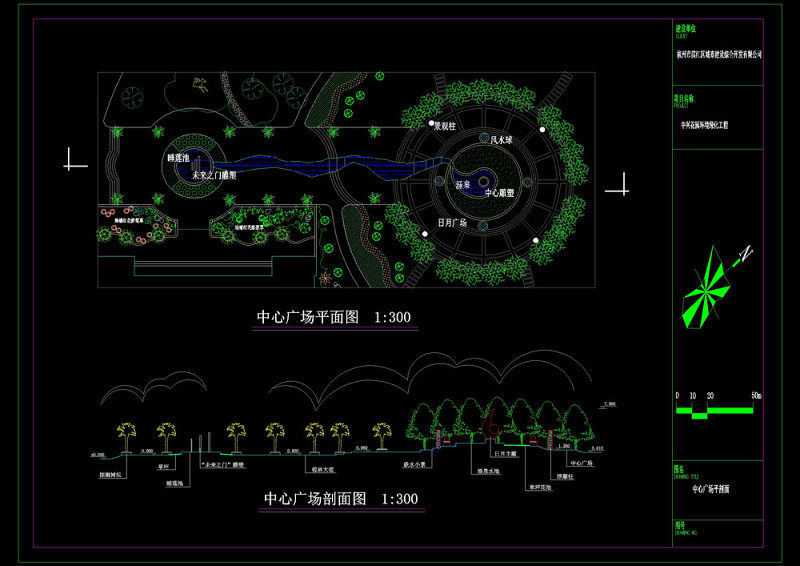Click the 涌泉水池 callout in section
Screen dimensions: 800x566
point(489,472)
